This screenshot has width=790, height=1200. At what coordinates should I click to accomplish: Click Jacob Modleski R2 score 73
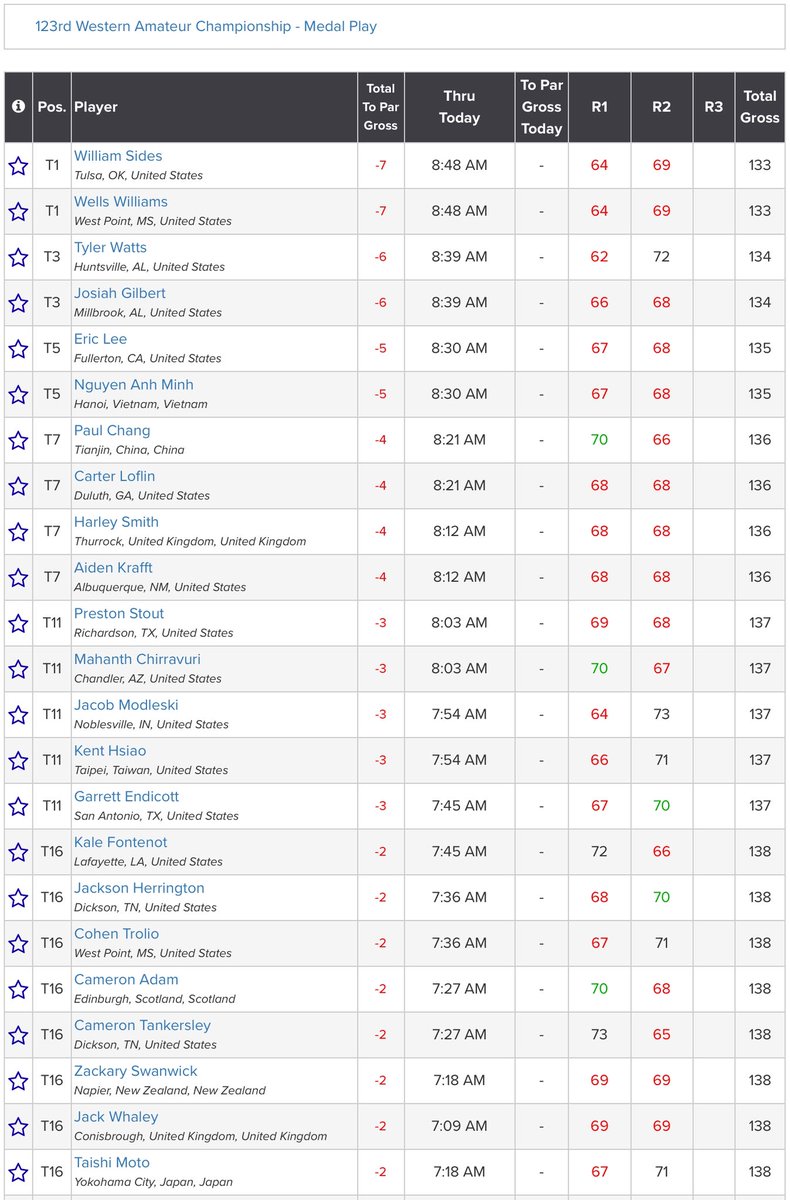point(661,715)
